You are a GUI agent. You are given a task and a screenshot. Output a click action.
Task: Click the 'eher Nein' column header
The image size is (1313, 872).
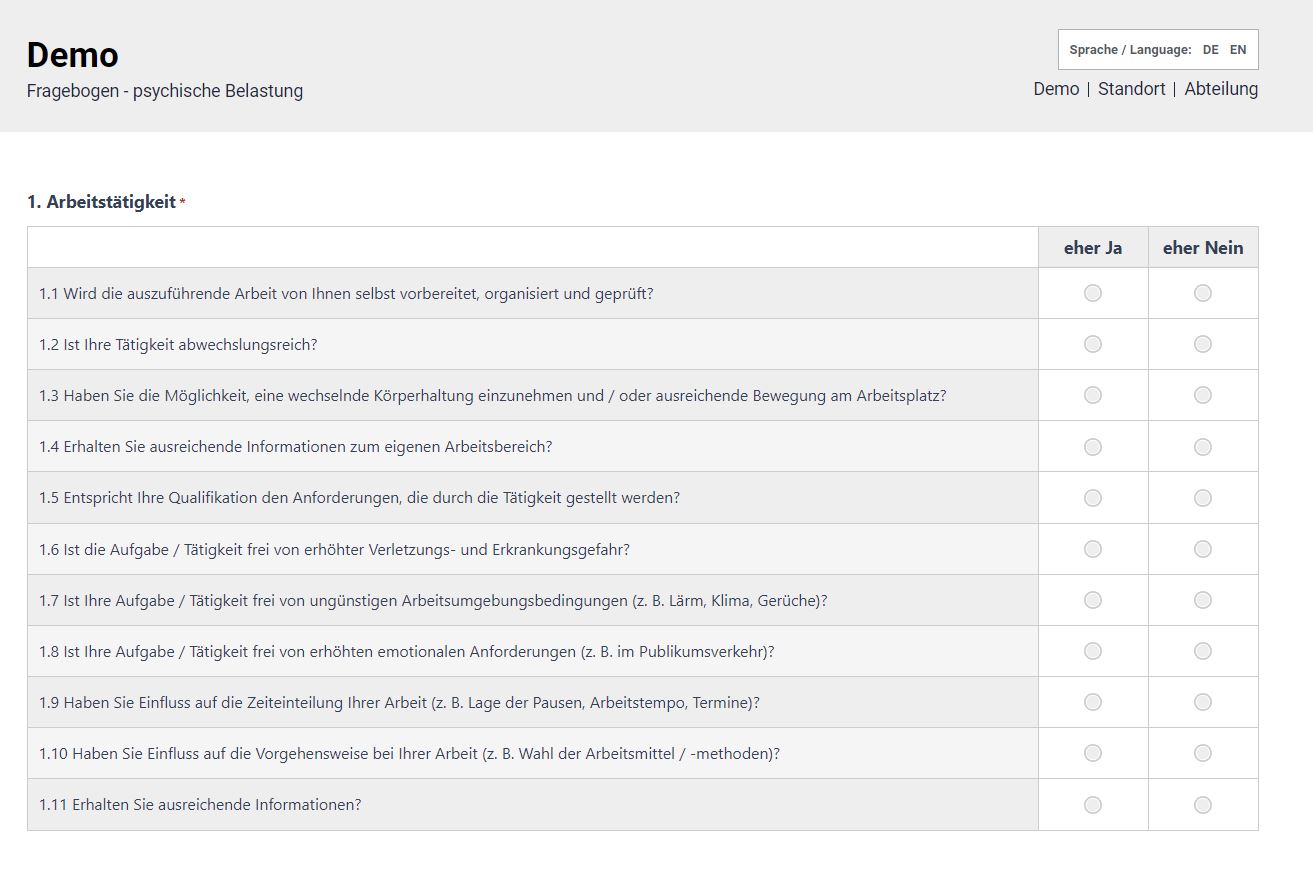(x=1203, y=248)
